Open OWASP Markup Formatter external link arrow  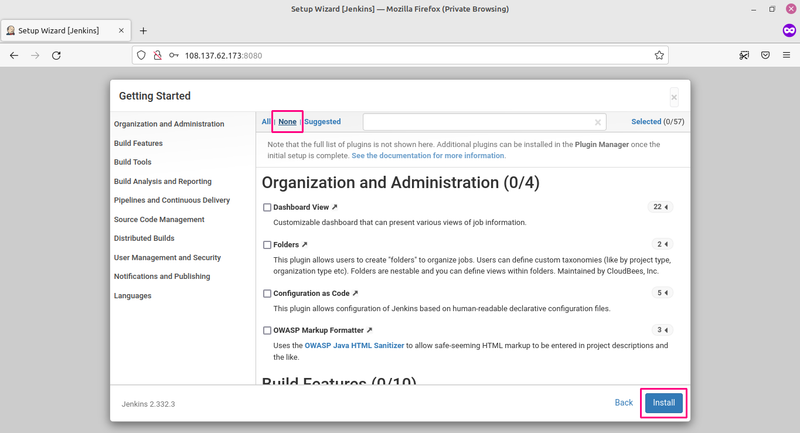pyautogui.click(x=369, y=330)
